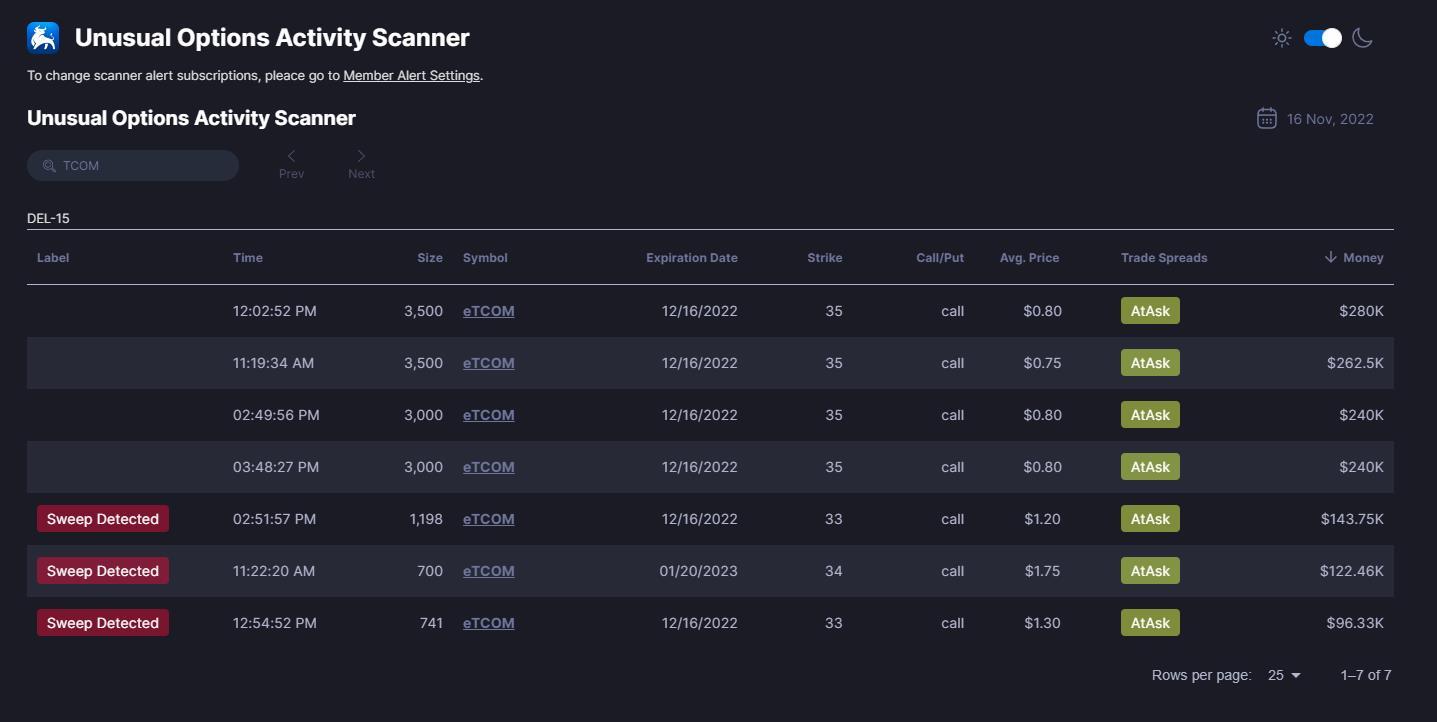Click strike 34 cell

834,571
